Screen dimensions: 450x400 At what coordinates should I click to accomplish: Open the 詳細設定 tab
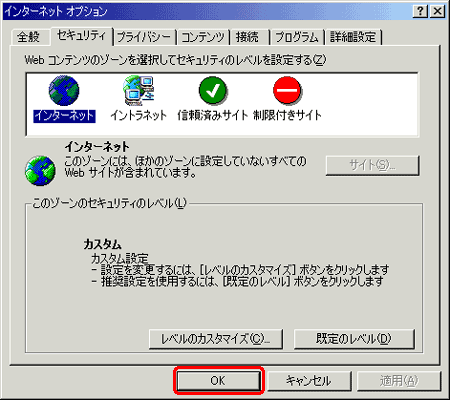pyautogui.click(x=353, y=37)
